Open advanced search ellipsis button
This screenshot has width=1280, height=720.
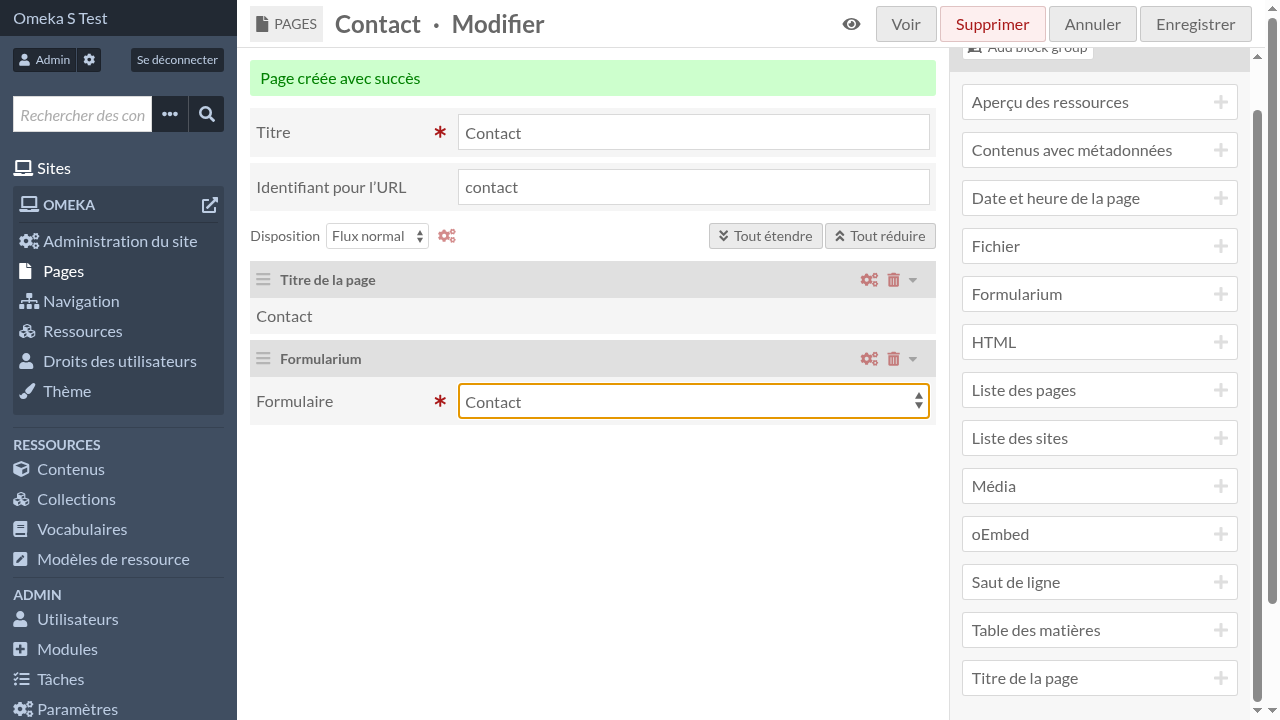click(x=170, y=115)
